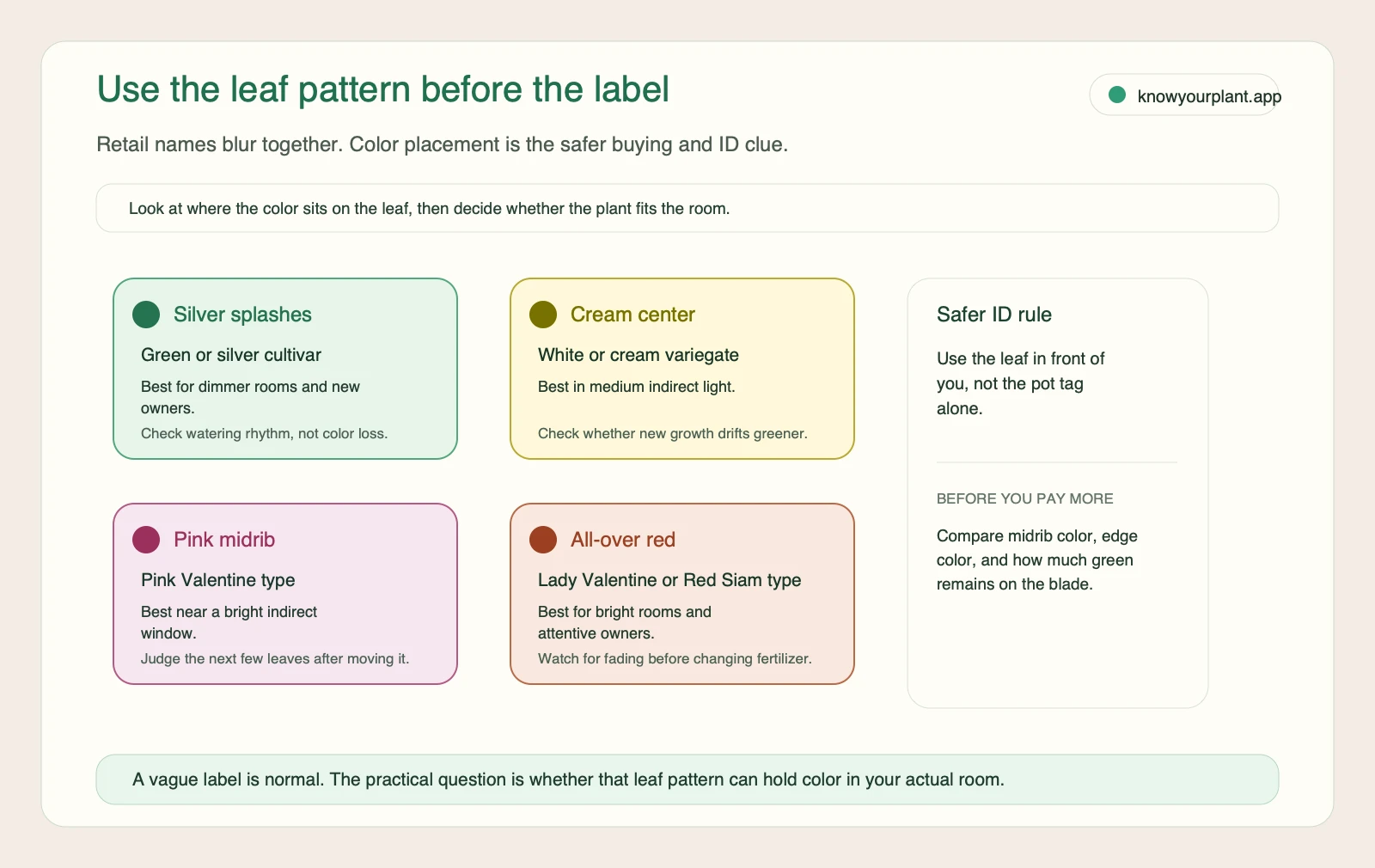Click 'Green or silver cultivar' text
This screenshot has width=1375, height=868.
(231, 355)
